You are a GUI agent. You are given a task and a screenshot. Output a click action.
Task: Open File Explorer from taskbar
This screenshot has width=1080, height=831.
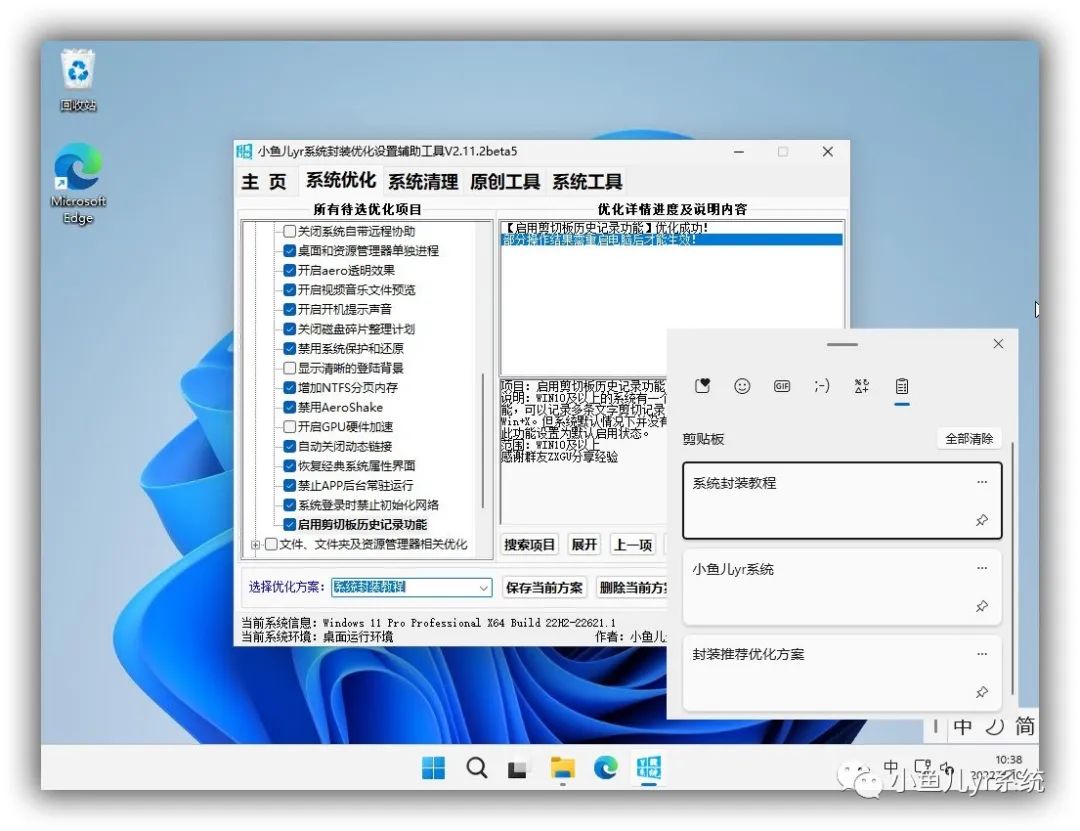(x=563, y=768)
